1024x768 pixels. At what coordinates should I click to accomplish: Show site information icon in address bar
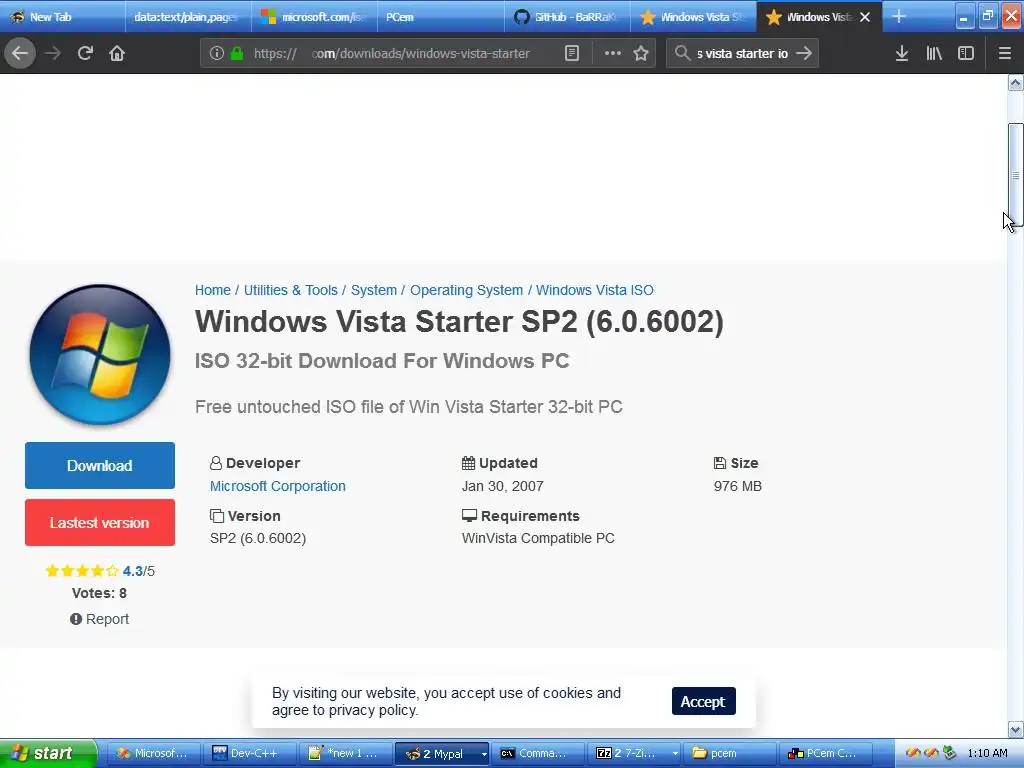pos(217,54)
